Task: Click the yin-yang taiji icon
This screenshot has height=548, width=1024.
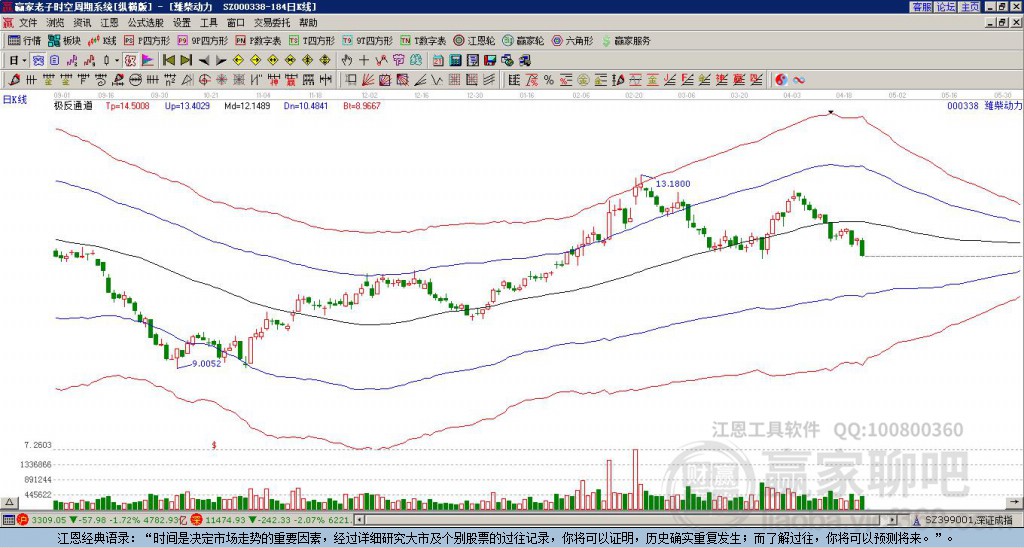Action: coord(781,80)
